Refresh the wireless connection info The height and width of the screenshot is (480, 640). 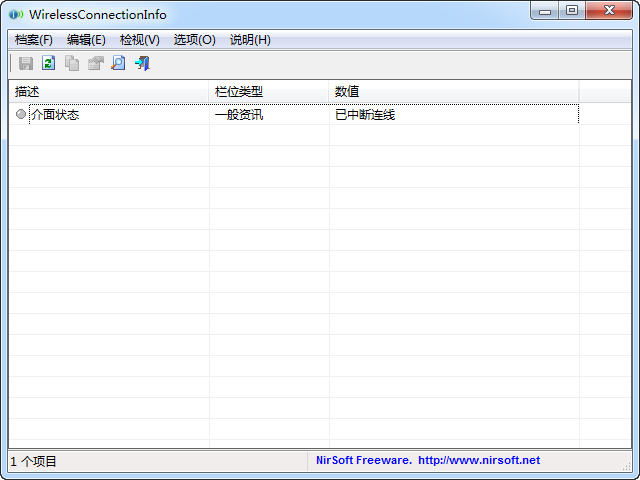49,63
